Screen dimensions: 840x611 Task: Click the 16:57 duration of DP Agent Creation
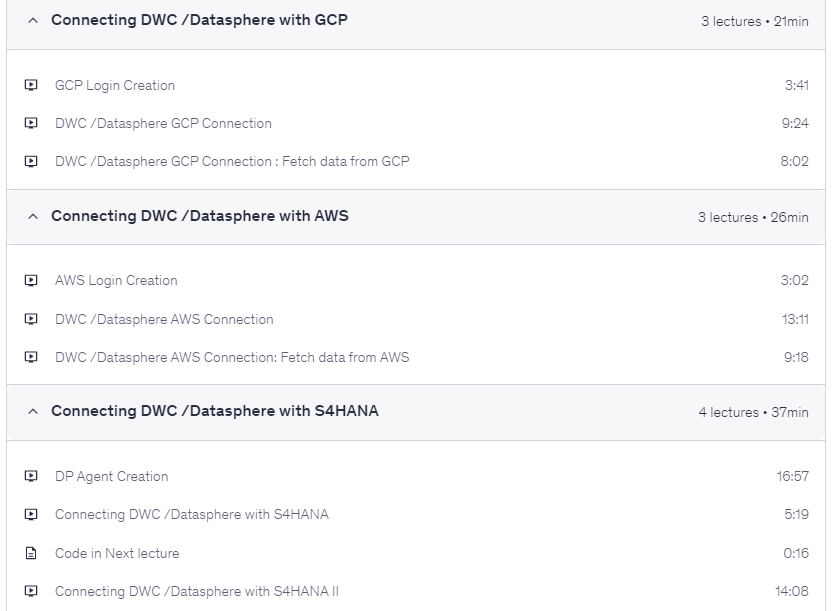tap(792, 477)
